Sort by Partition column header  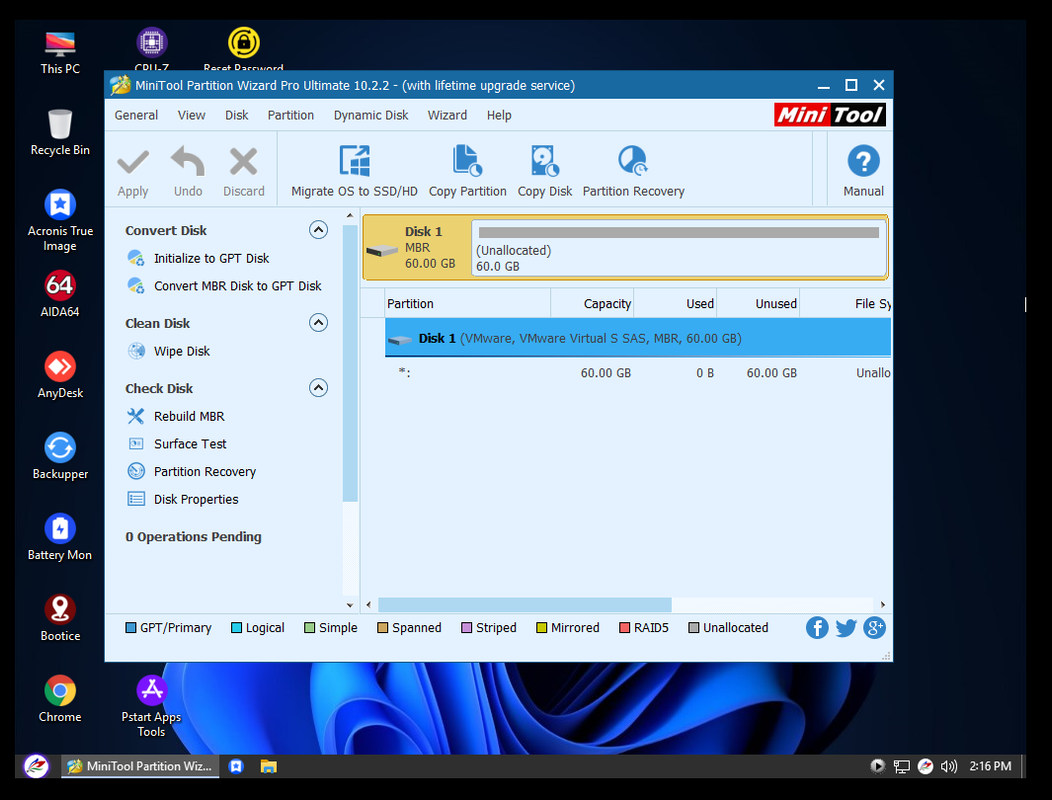tap(468, 303)
